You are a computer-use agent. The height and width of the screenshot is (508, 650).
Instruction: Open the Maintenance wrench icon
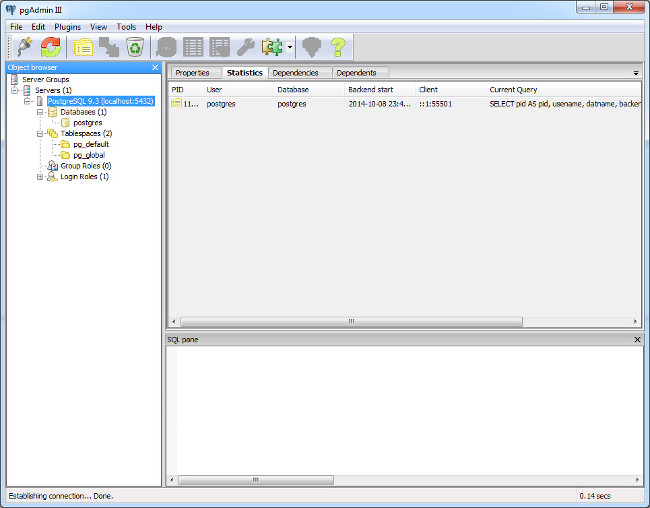click(246, 47)
